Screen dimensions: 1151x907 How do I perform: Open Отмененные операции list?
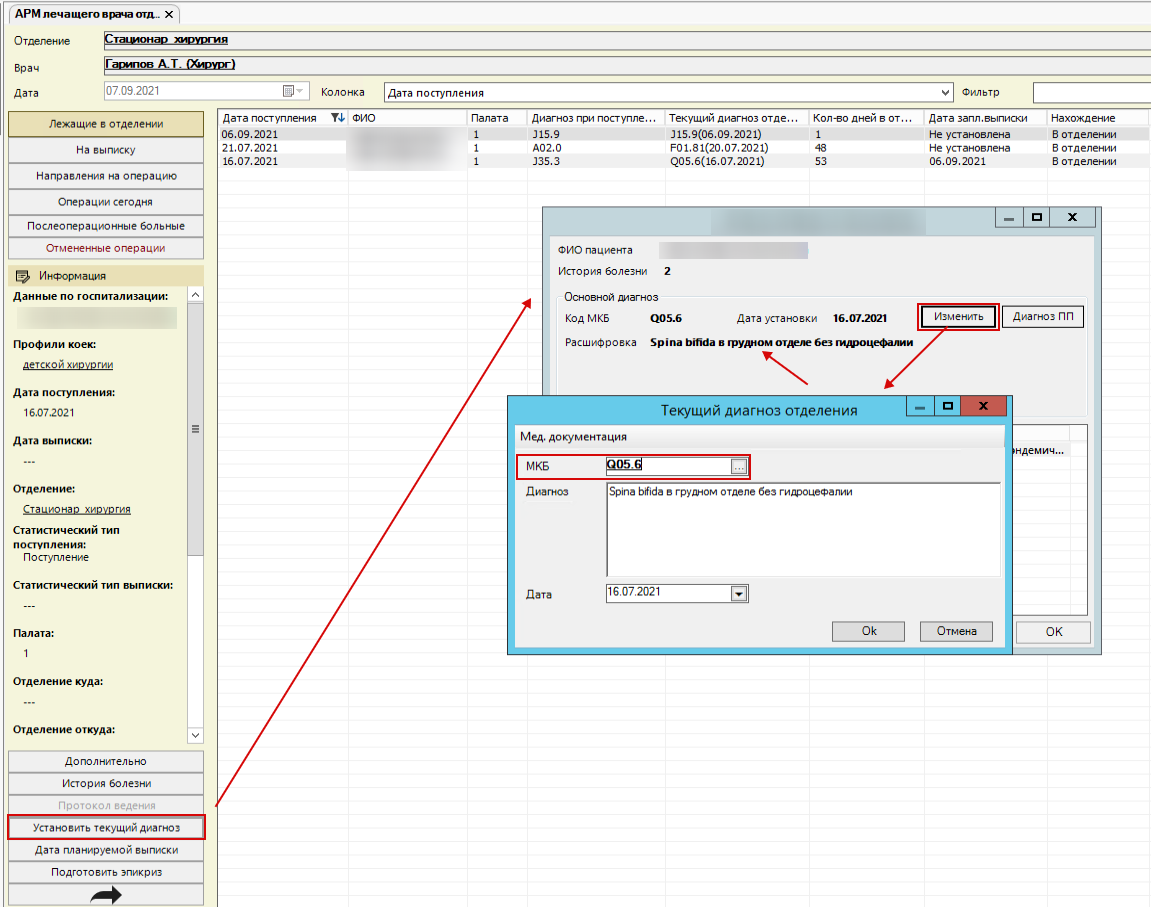pyautogui.click(x=106, y=248)
